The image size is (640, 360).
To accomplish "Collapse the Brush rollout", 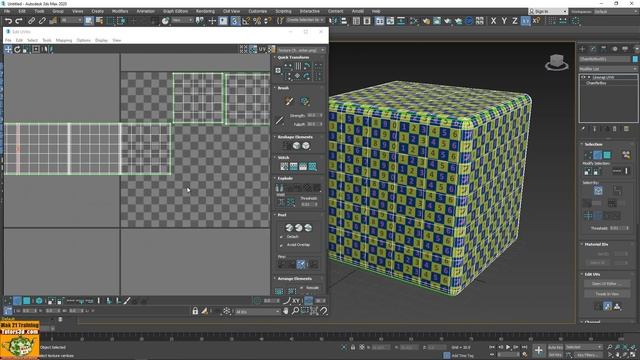I will tap(275, 88).
